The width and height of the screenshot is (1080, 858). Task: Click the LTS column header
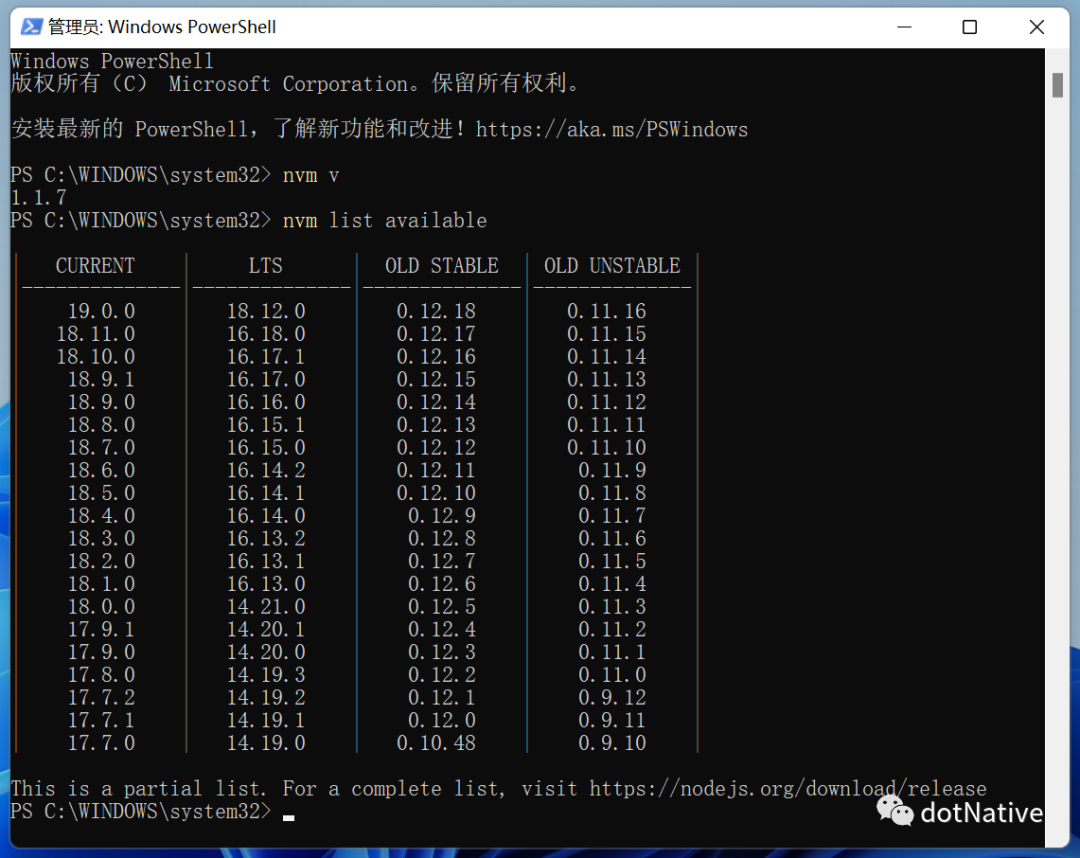click(266, 266)
